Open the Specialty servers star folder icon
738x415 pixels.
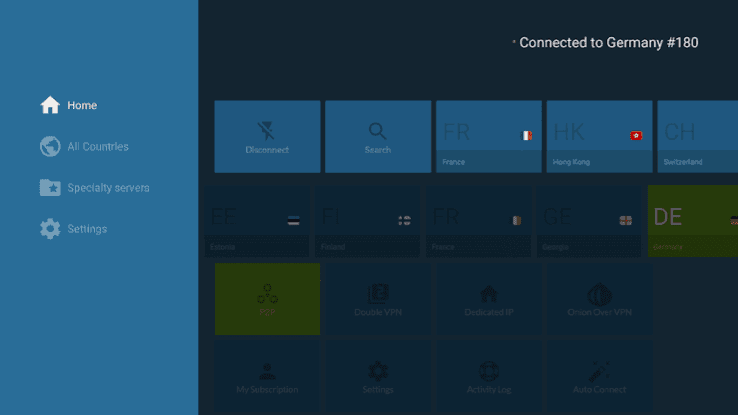pos(50,188)
